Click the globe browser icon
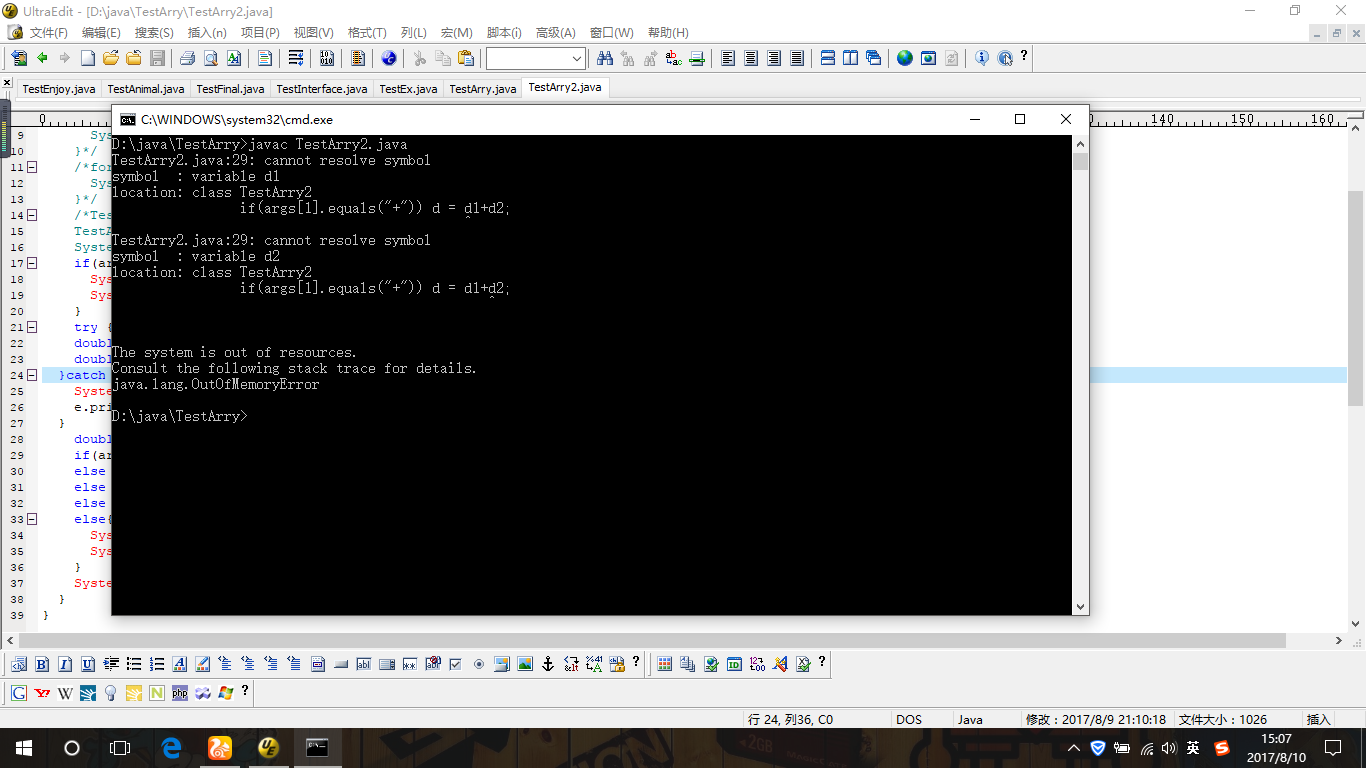 coord(905,58)
